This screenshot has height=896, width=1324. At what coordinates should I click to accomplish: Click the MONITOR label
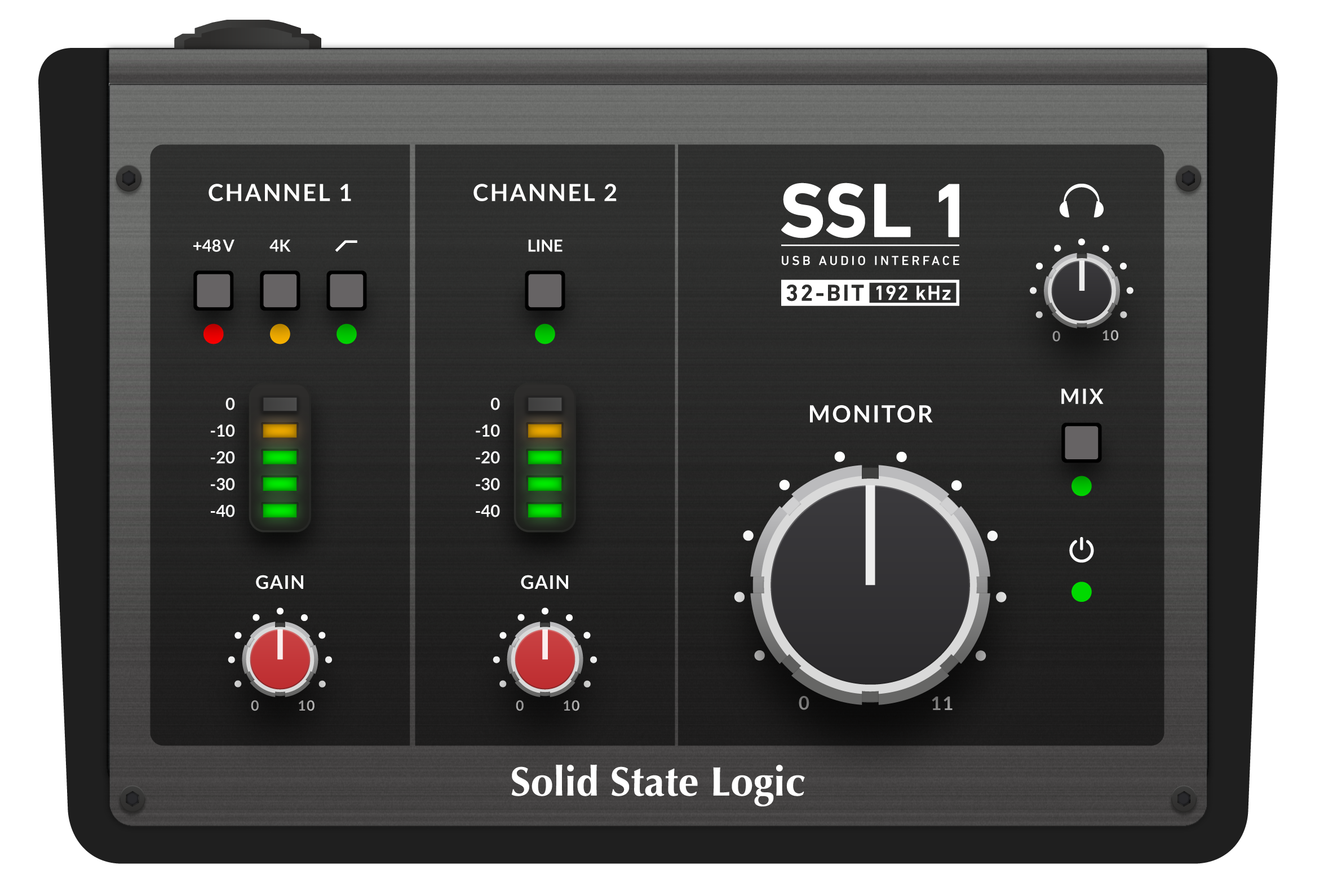[871, 415]
